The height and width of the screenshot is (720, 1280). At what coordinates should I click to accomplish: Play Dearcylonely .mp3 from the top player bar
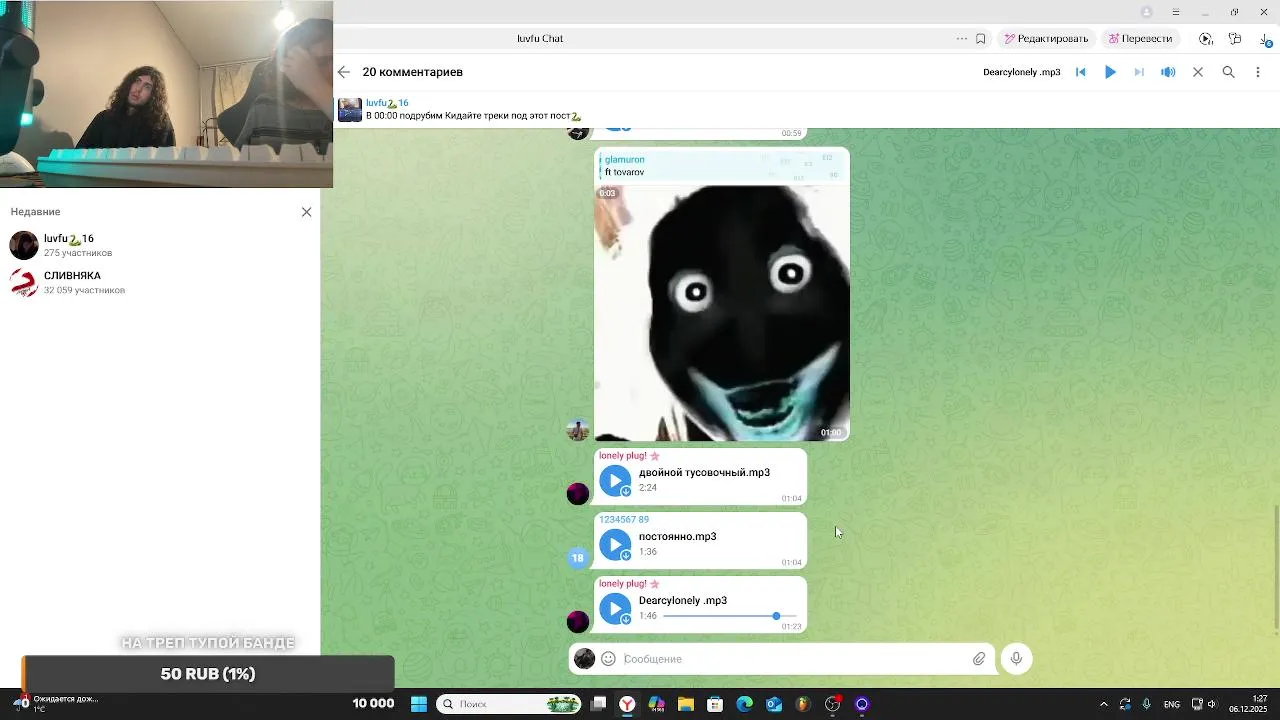[x=1110, y=72]
